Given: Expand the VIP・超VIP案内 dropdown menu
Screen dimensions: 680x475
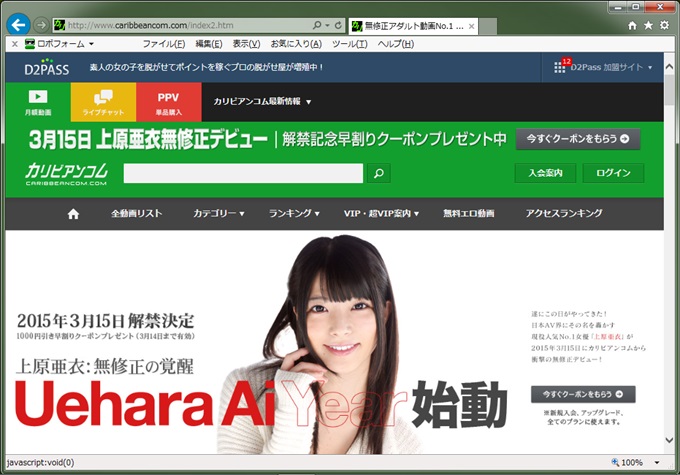Looking at the screenshot, I should click(x=381, y=213).
